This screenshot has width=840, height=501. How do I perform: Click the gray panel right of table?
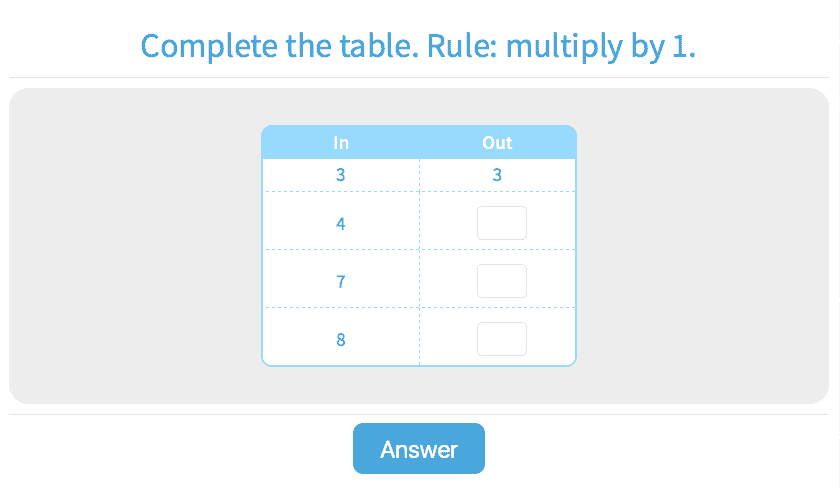[x=700, y=246]
